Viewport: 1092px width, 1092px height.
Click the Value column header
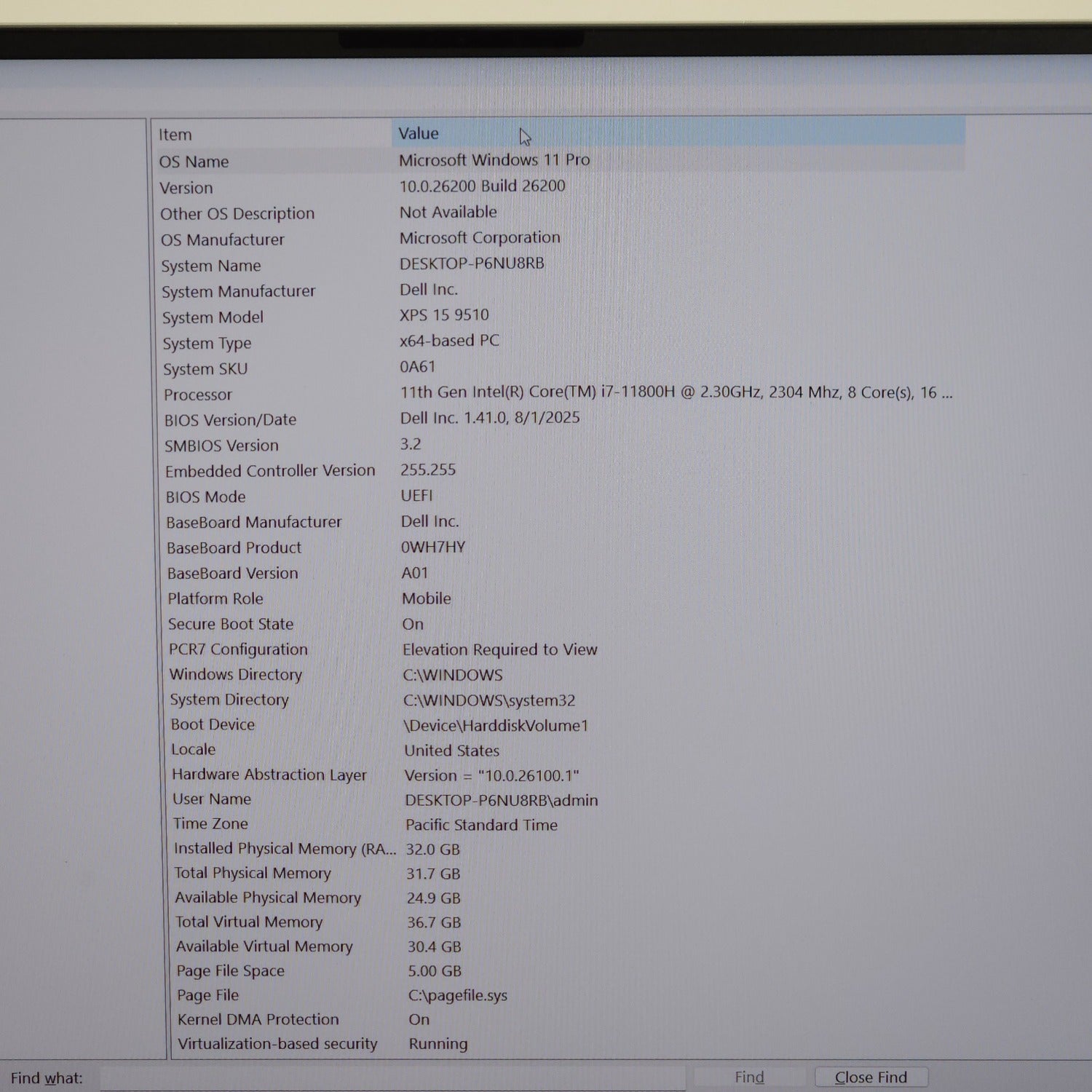pyautogui.click(x=419, y=134)
